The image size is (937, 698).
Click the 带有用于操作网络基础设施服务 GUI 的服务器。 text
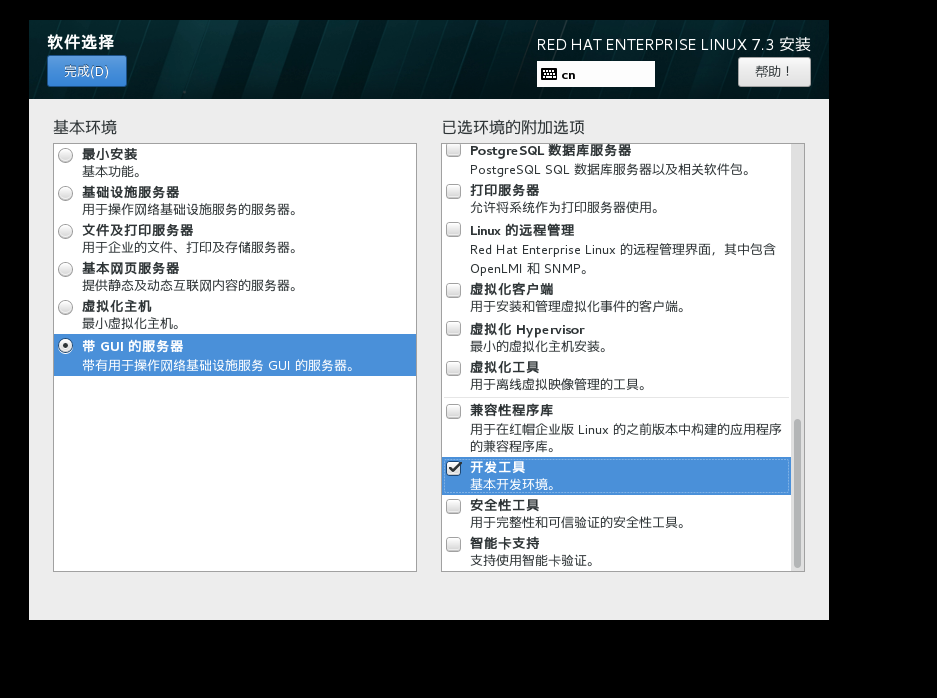218,365
